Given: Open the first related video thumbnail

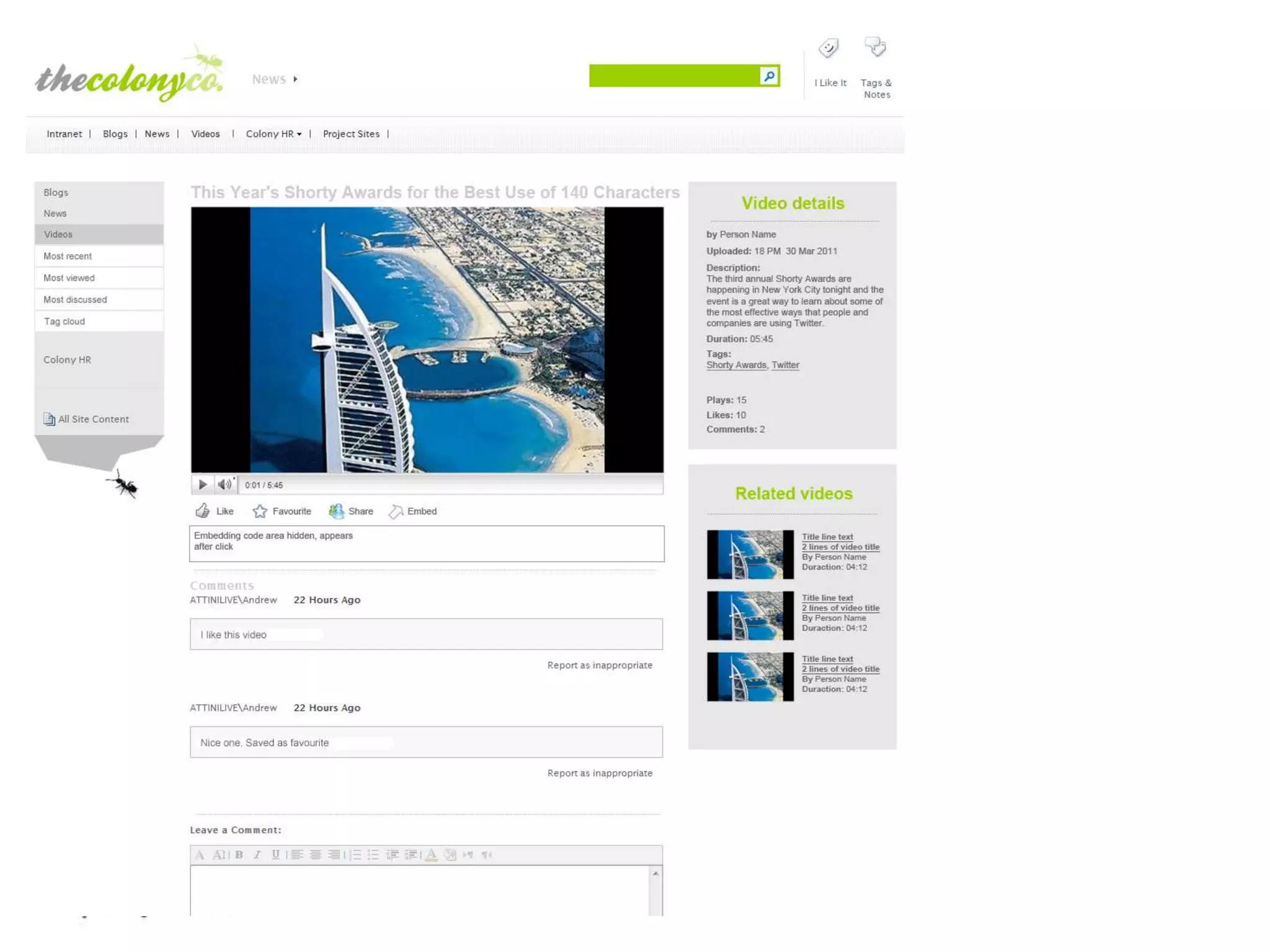Looking at the screenshot, I should coord(750,554).
